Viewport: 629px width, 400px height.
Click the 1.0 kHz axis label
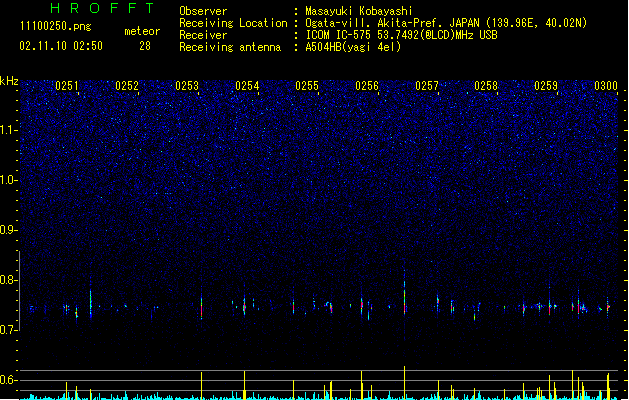(8, 180)
